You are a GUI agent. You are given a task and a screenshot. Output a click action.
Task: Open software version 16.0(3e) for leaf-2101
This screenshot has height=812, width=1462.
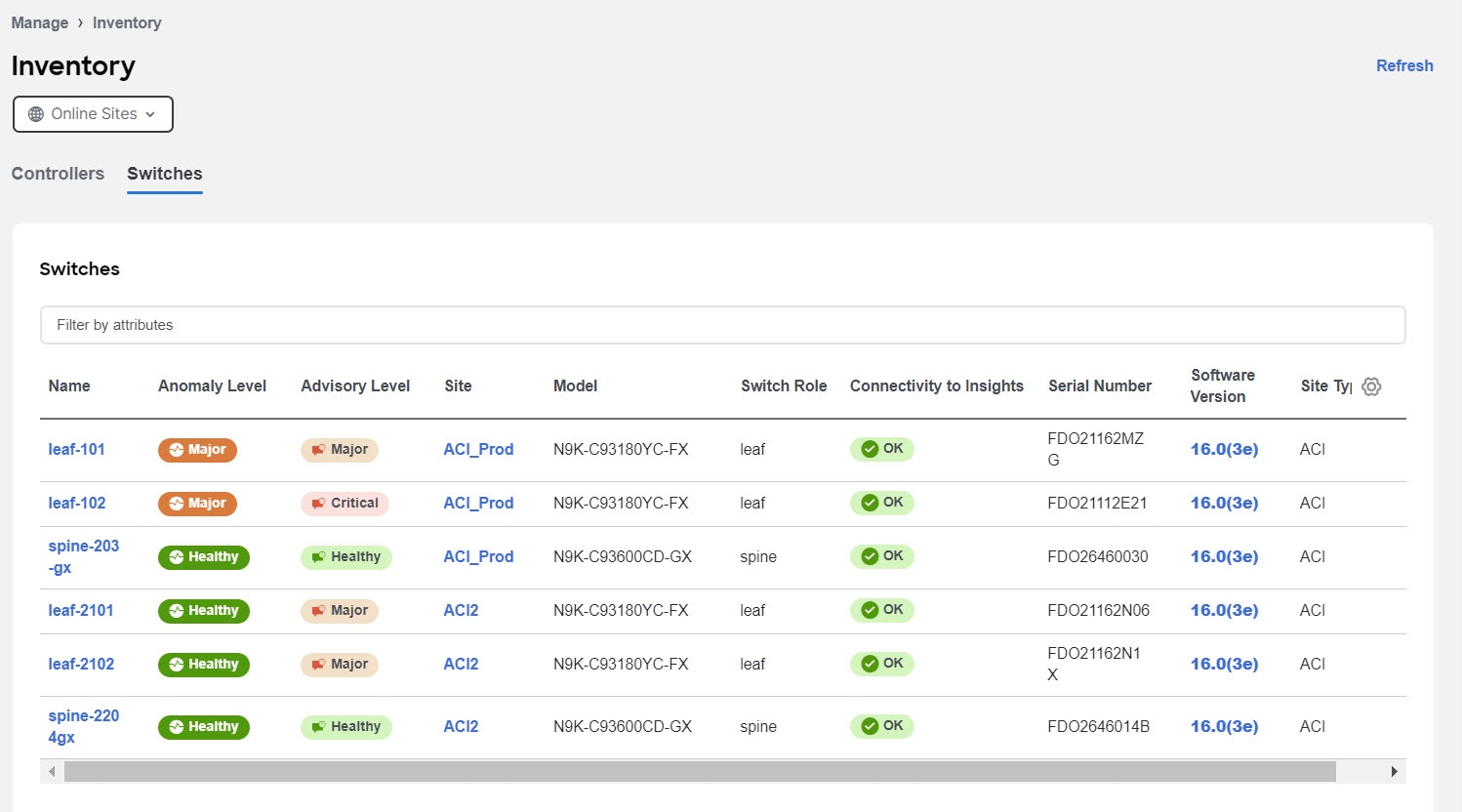click(1224, 611)
